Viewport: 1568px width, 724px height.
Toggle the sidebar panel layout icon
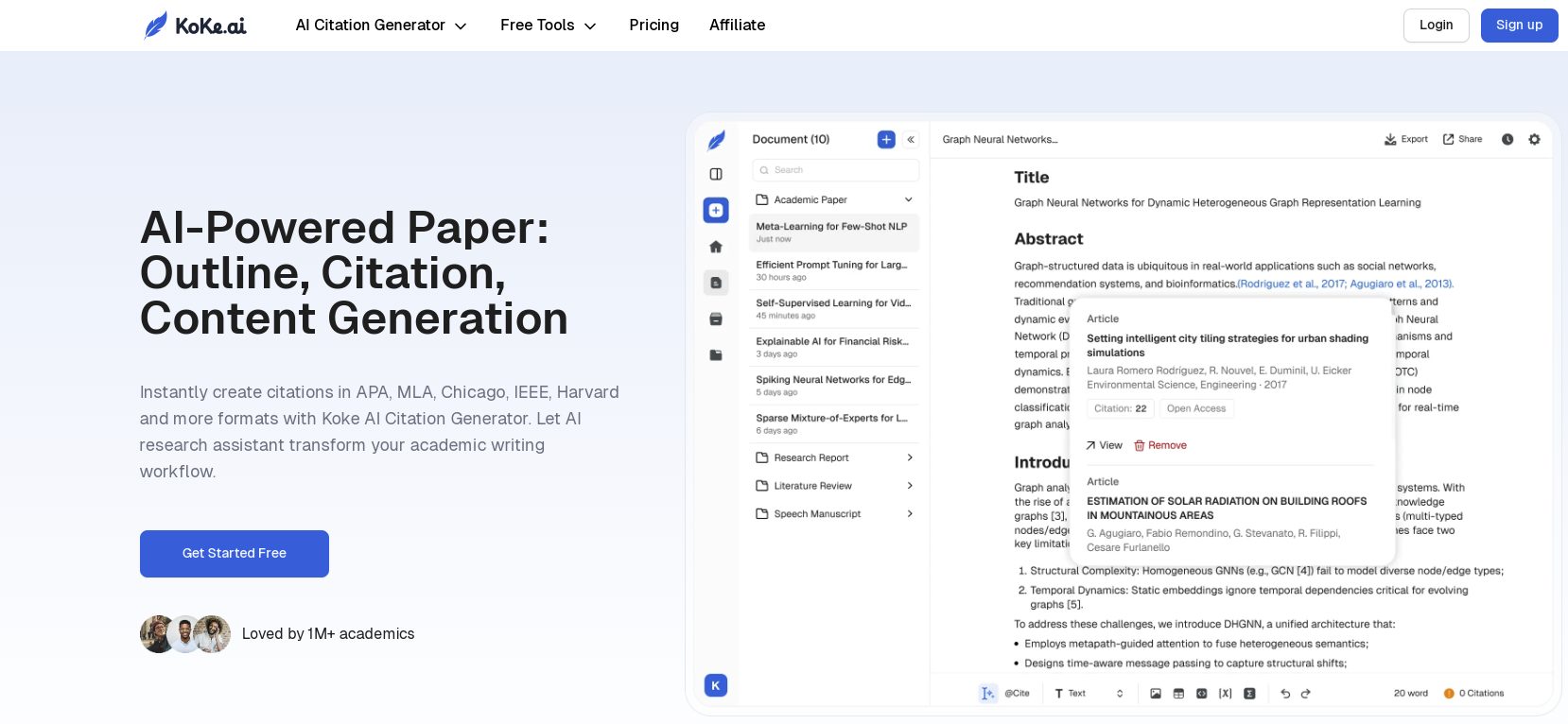(716, 174)
